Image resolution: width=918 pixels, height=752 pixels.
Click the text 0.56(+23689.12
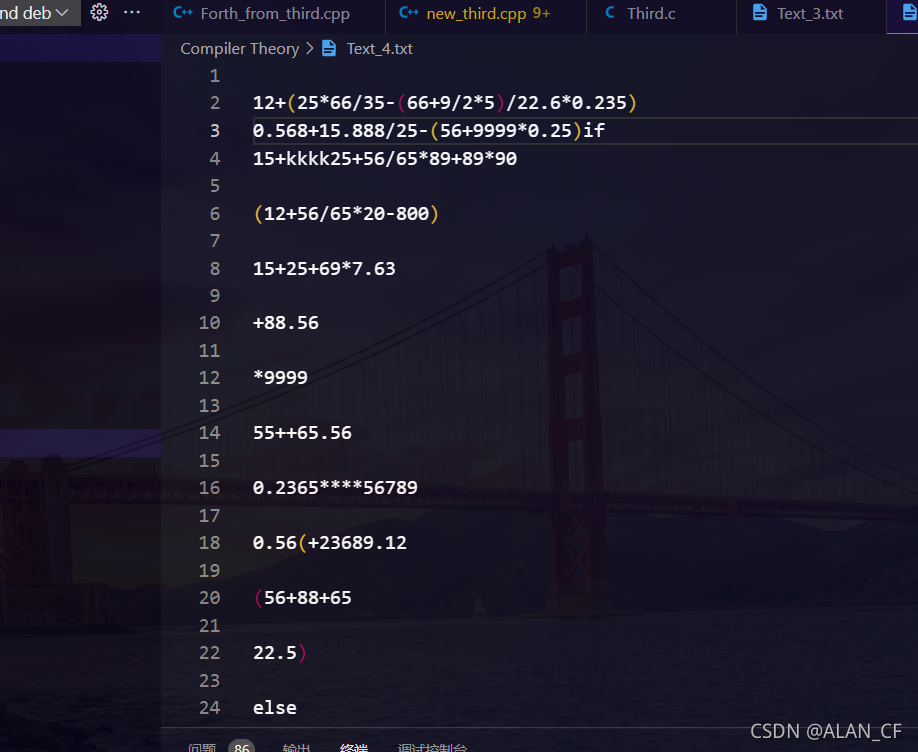(330, 543)
